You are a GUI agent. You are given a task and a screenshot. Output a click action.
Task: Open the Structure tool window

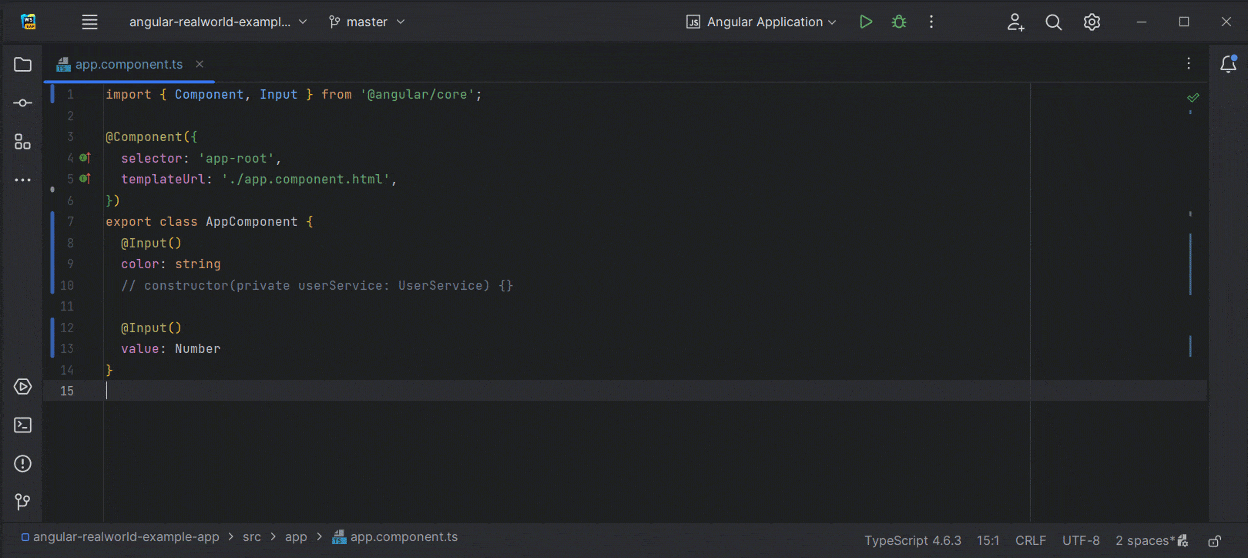[x=22, y=142]
